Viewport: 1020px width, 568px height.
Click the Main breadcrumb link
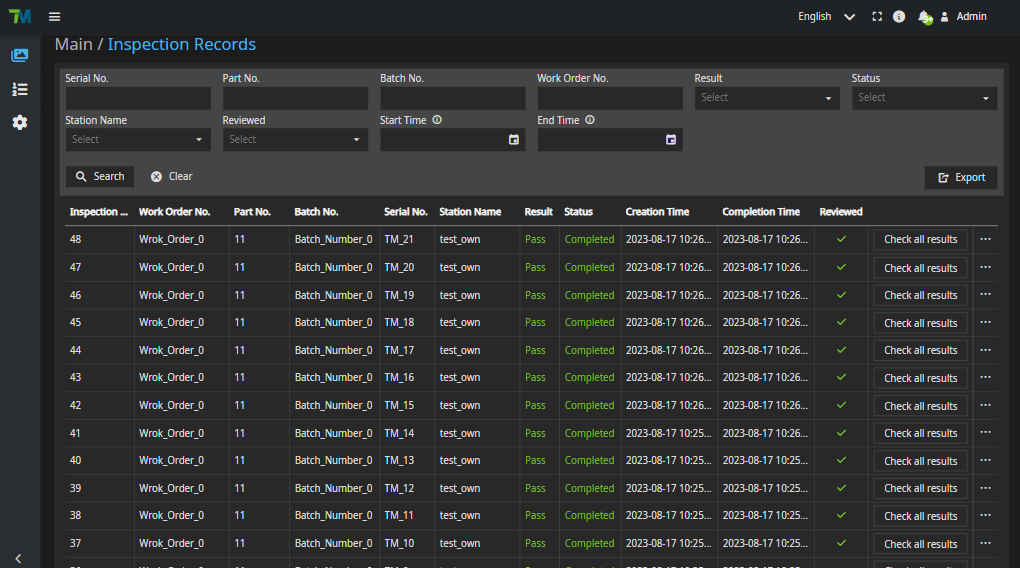coord(73,45)
